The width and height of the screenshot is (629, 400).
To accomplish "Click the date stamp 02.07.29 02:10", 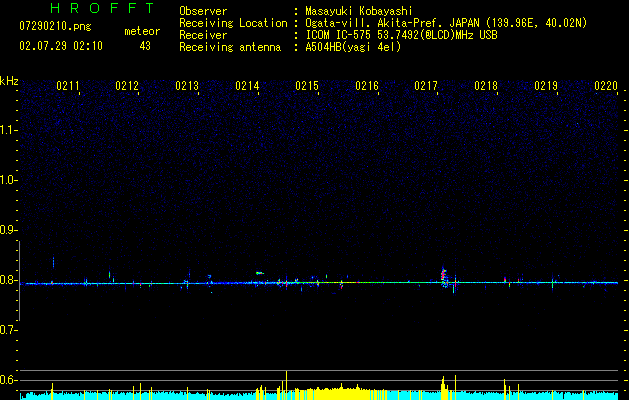I will coord(61,46).
